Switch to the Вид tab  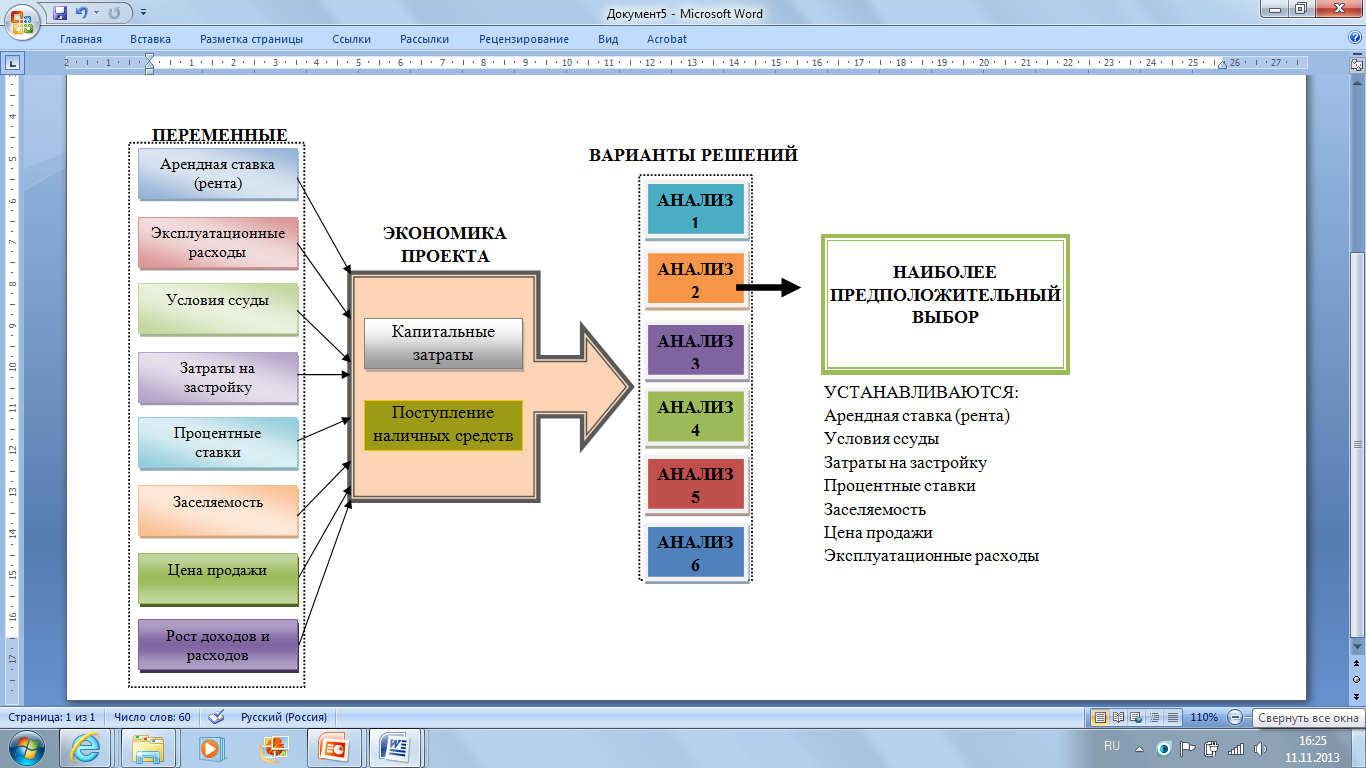tap(608, 39)
